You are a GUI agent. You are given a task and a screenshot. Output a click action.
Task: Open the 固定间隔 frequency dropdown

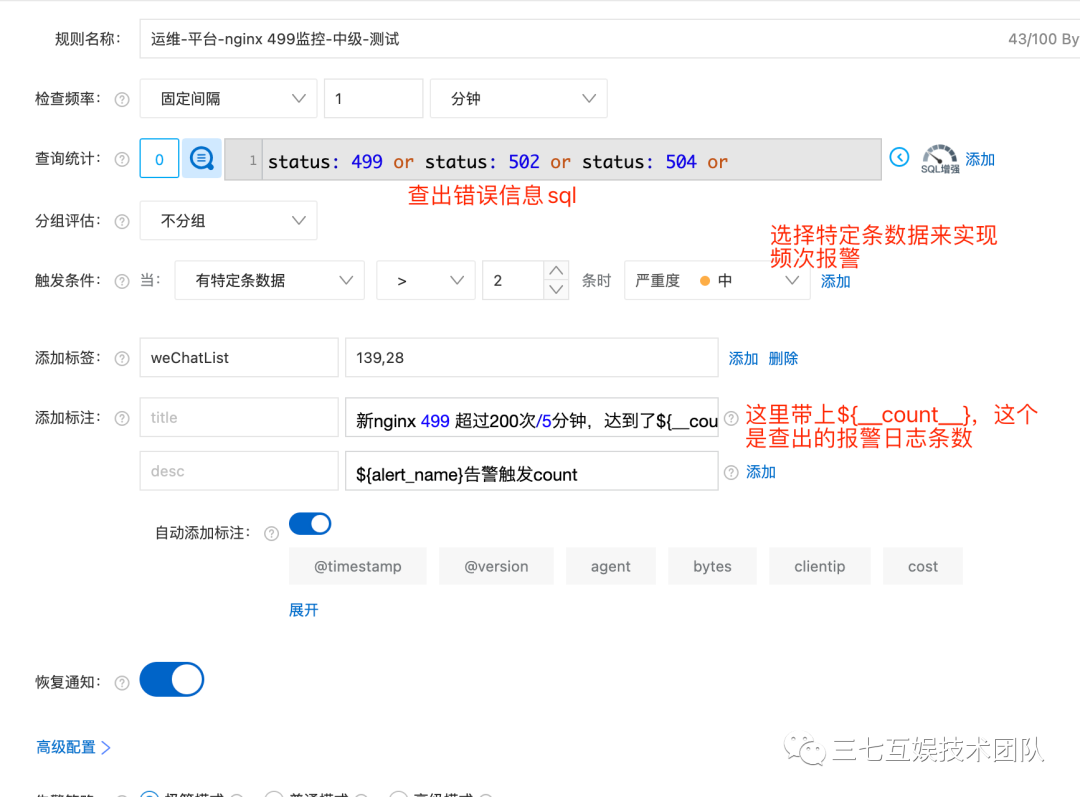pos(228,99)
